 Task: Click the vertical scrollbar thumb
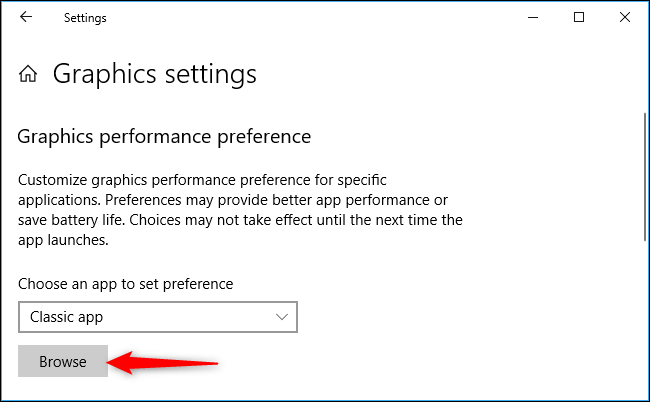point(645,177)
